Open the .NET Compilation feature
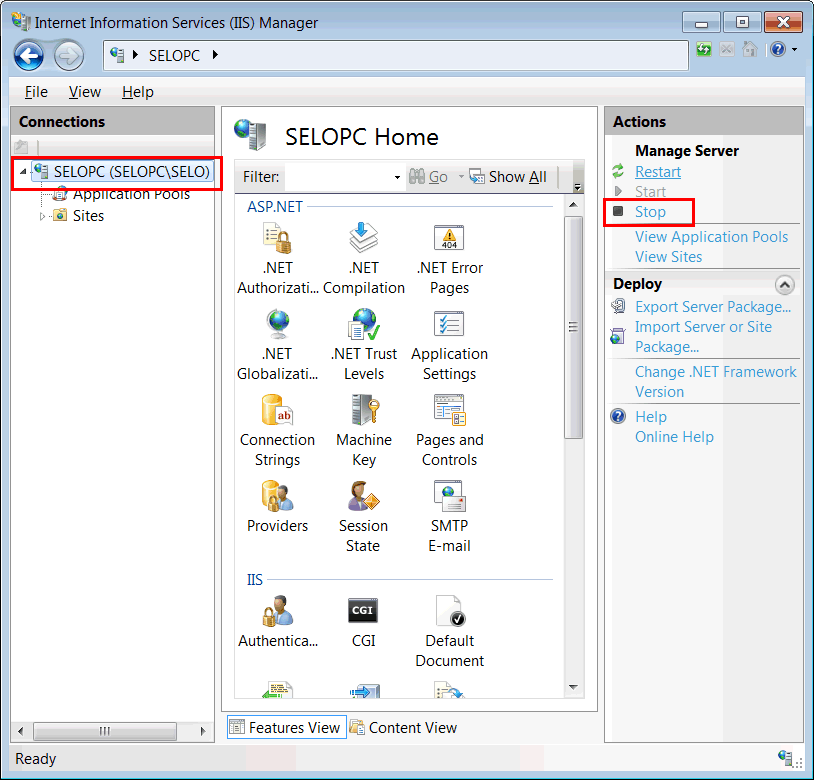This screenshot has height=780, width=814. [x=363, y=258]
